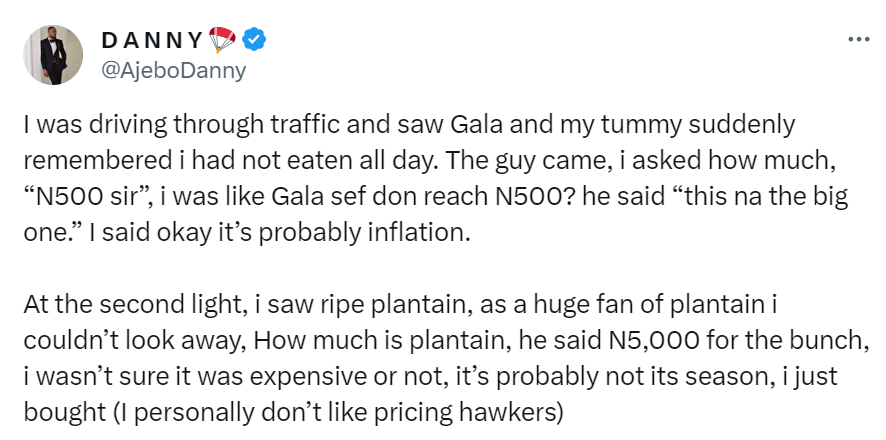
Task: Open the @AjeboDanny handle link
Action: (x=173, y=70)
